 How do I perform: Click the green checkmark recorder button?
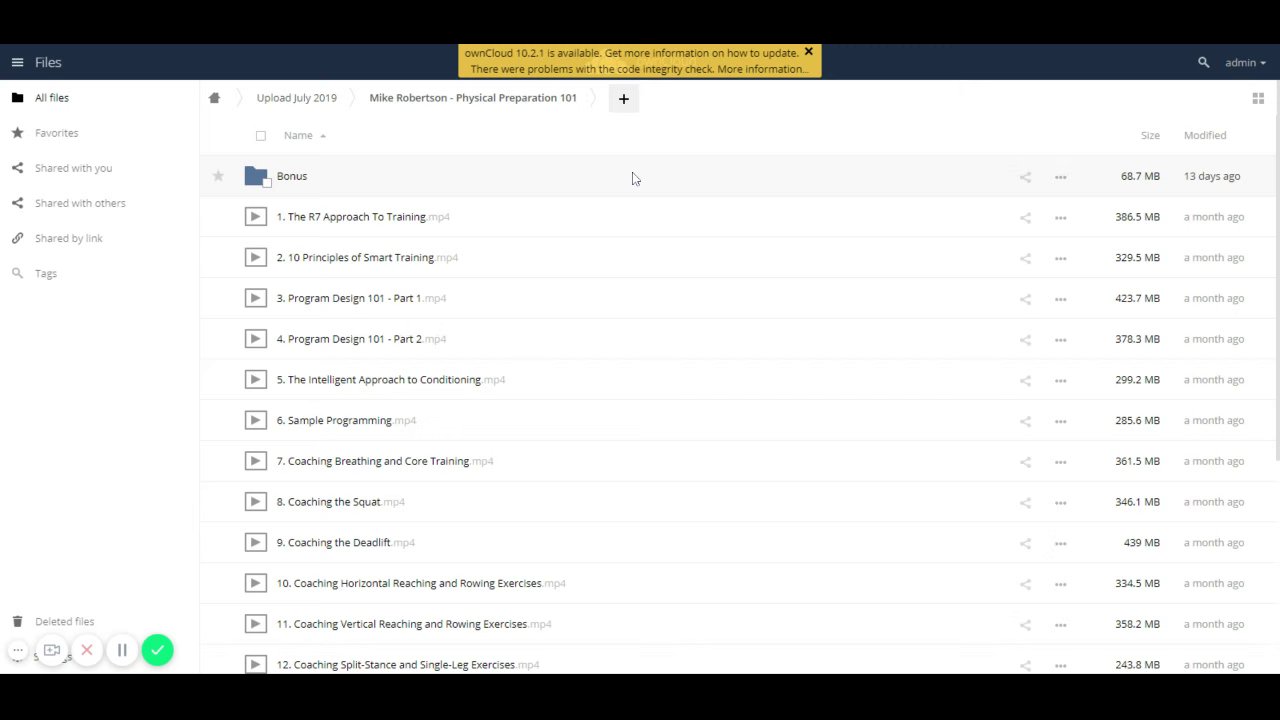pyautogui.click(x=157, y=650)
